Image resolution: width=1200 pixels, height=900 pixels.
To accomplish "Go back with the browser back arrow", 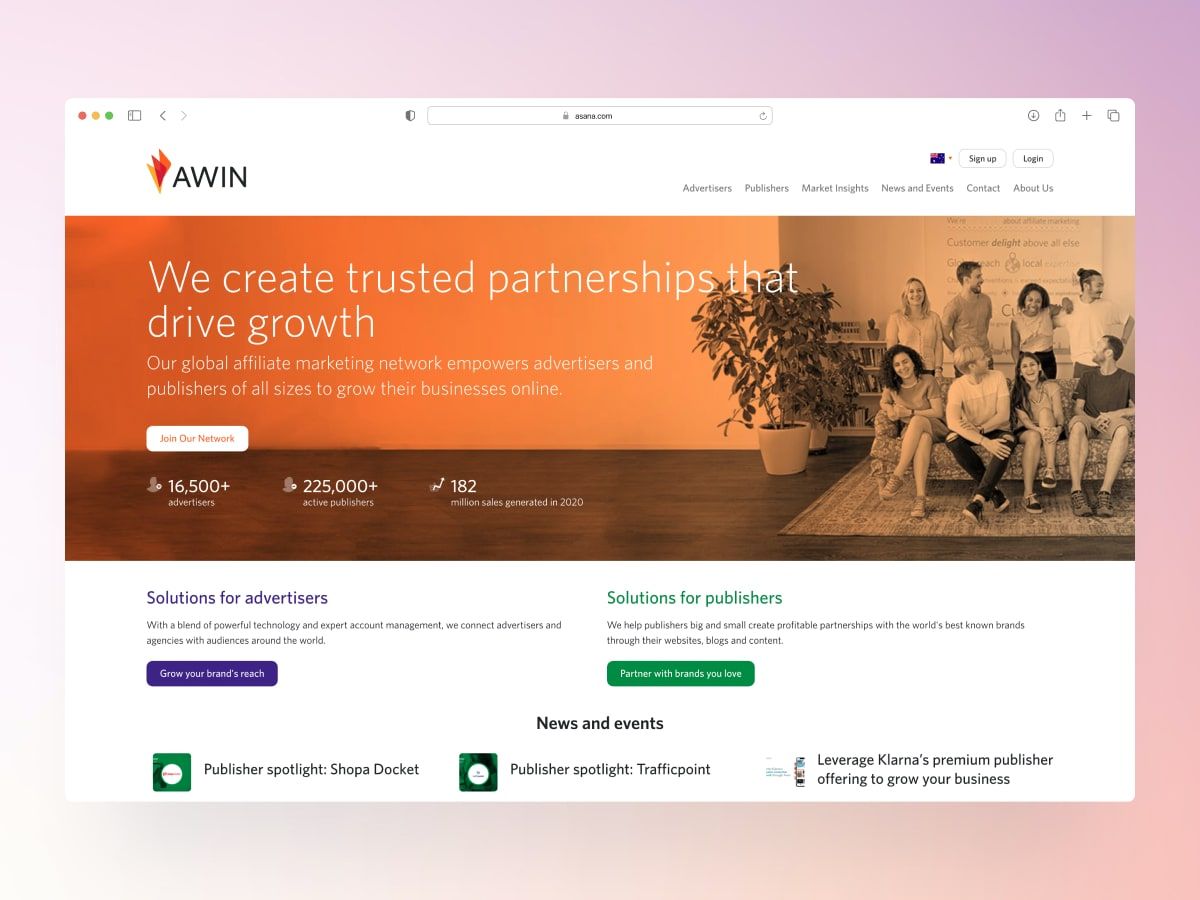I will tap(163, 116).
